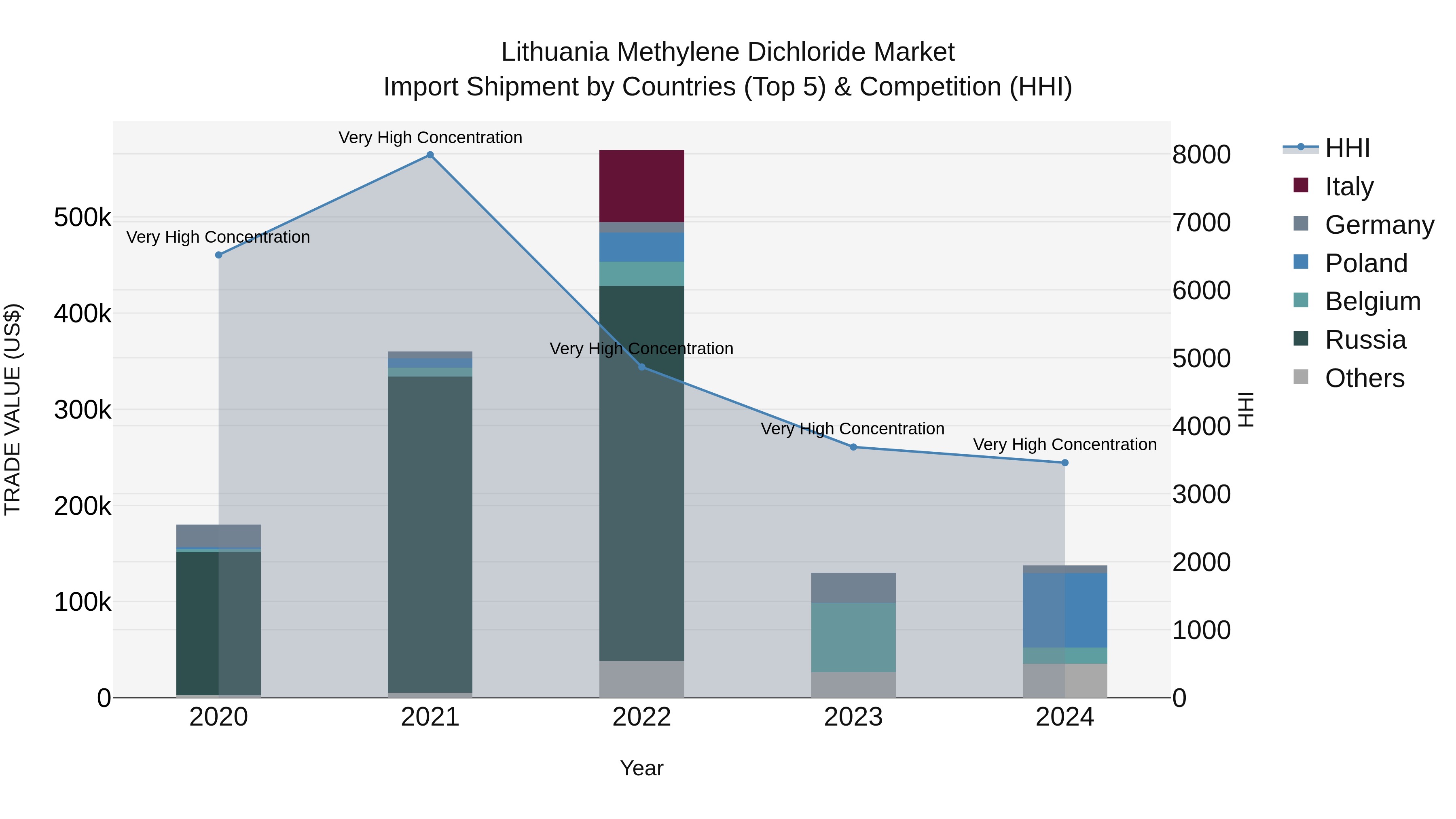
Task: Click the TRADE VALUE (US$) axis title
Action: coord(13,410)
